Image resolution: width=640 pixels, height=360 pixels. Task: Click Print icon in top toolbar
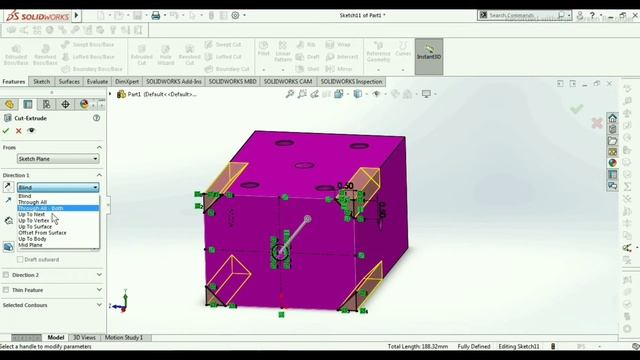pos(156,16)
